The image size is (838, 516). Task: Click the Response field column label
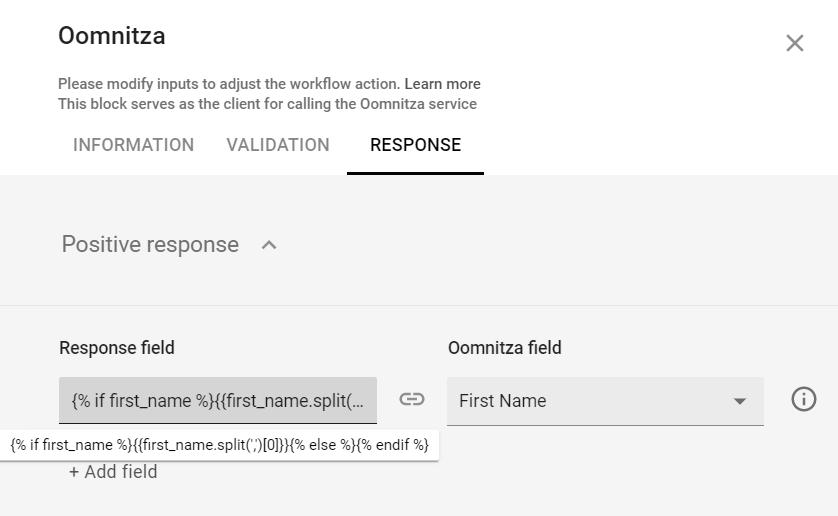[x=117, y=348]
